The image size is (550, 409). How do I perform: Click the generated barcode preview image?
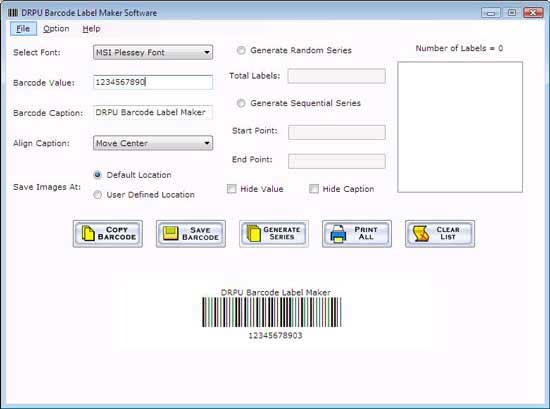271,312
